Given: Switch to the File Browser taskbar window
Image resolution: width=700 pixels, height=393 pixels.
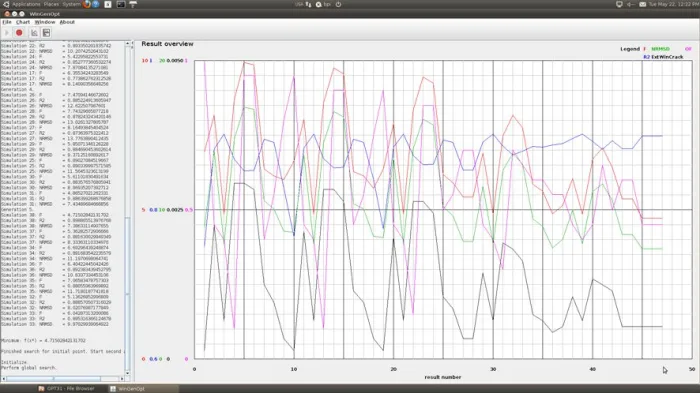Looking at the screenshot, I should tap(67, 389).
